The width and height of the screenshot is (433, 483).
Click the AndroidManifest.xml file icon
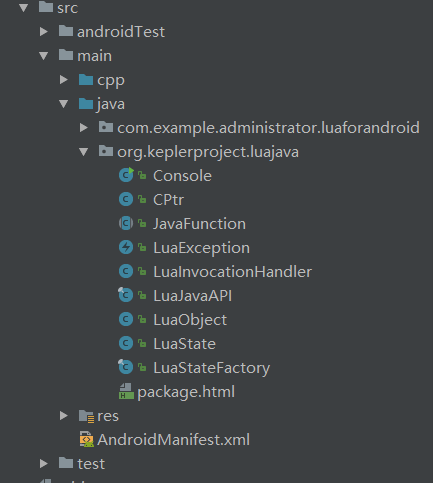[x=87, y=439]
